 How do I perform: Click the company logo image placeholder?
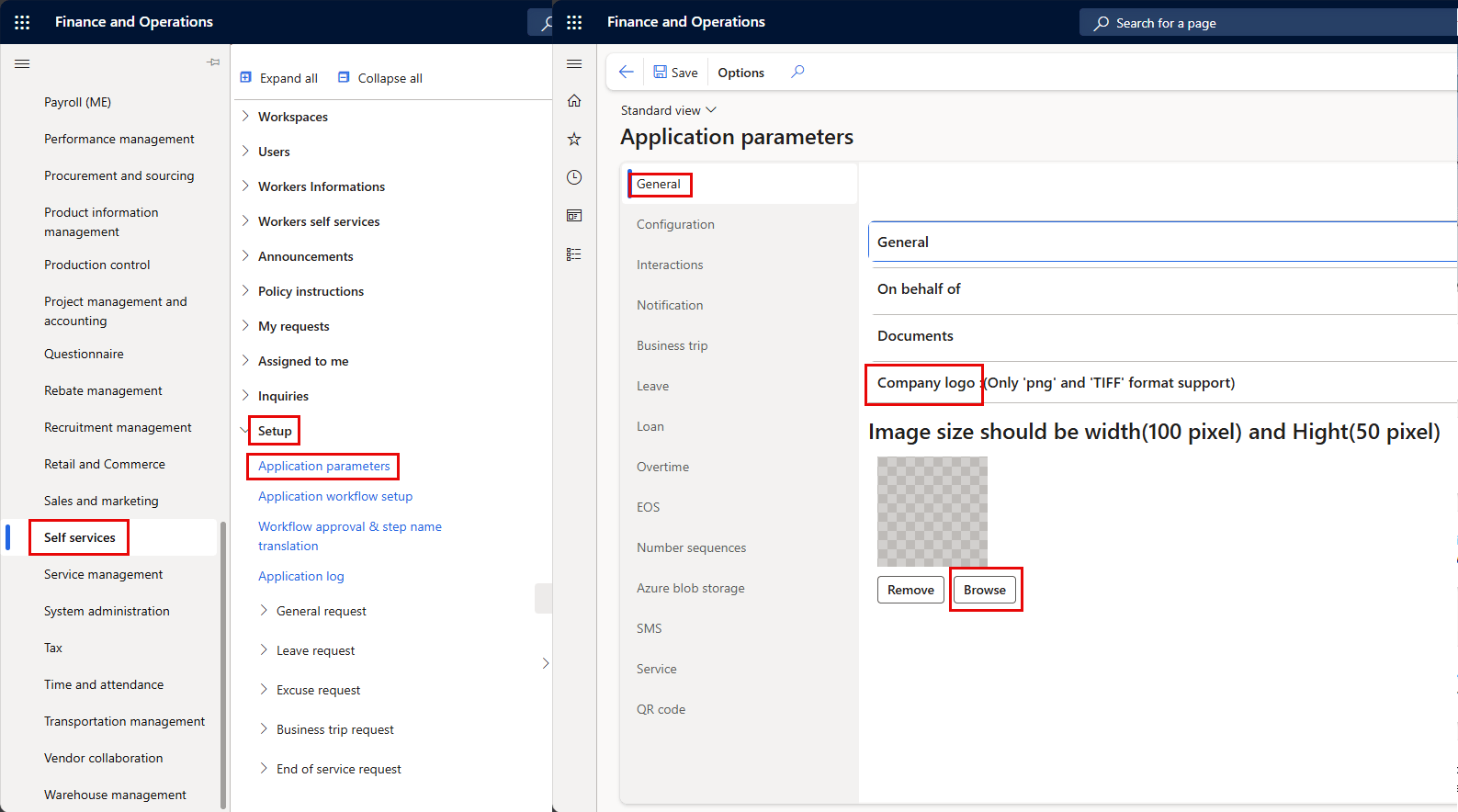(932, 512)
